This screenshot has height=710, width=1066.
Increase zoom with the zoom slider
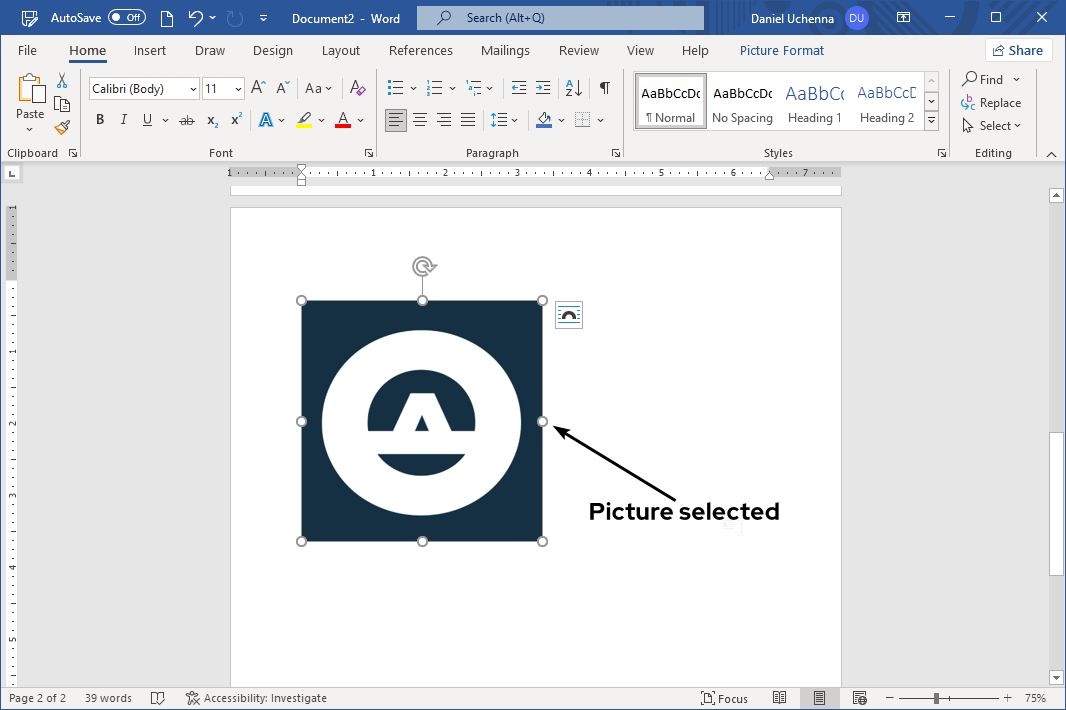tap(1008, 697)
